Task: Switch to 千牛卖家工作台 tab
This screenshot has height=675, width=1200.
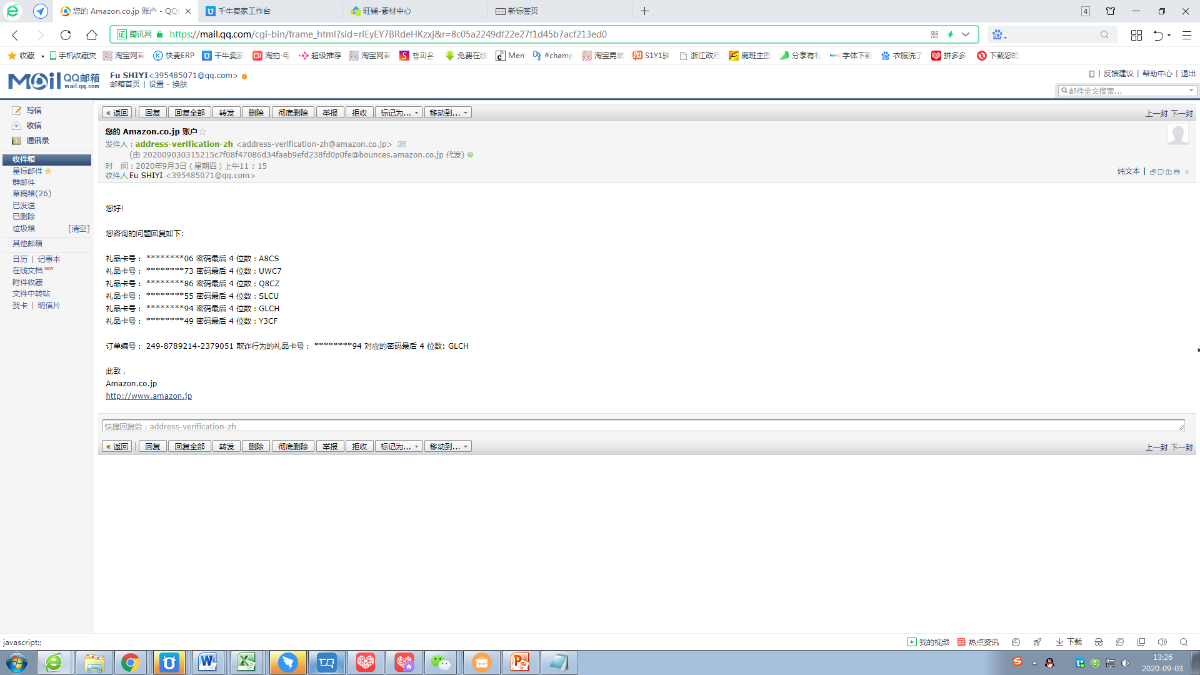Action: click(268, 11)
